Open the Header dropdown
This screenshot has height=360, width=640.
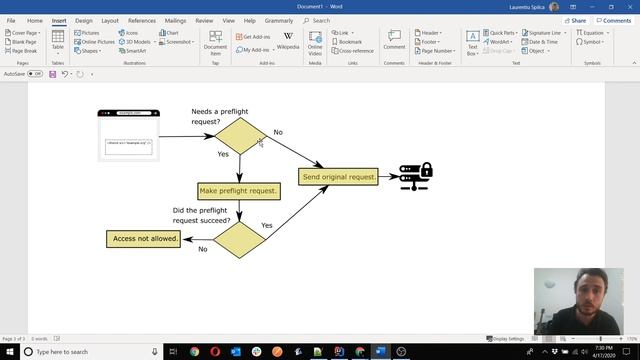[x=441, y=33]
